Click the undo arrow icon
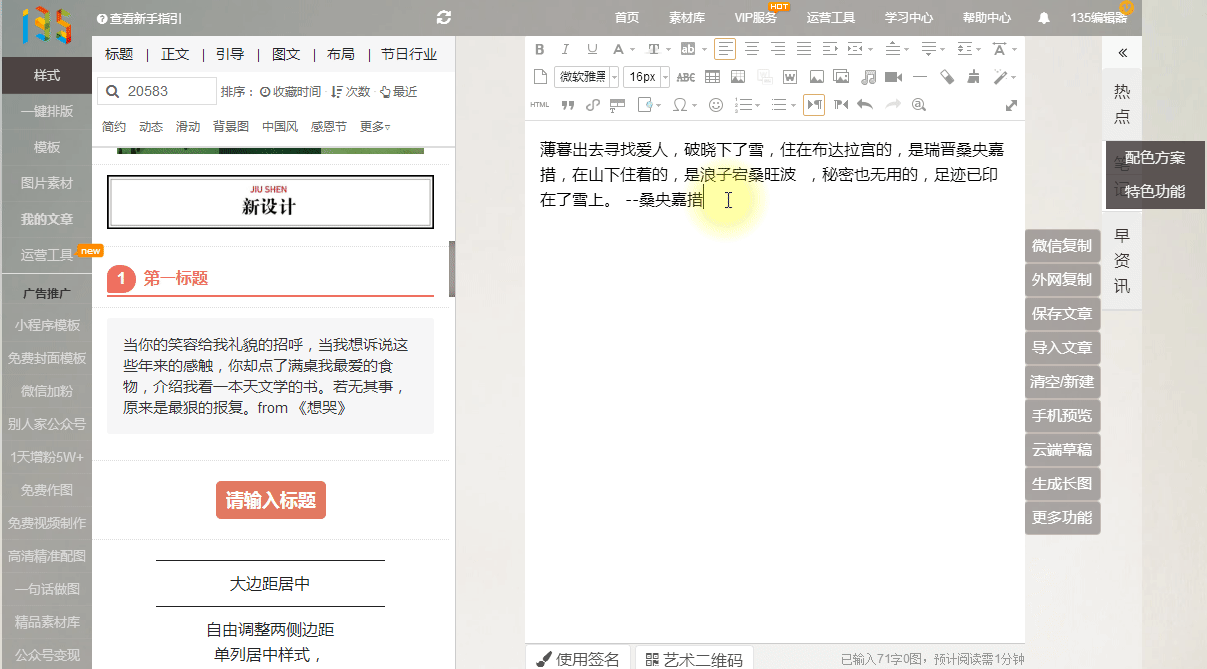The width and height of the screenshot is (1207, 669). tap(865, 104)
